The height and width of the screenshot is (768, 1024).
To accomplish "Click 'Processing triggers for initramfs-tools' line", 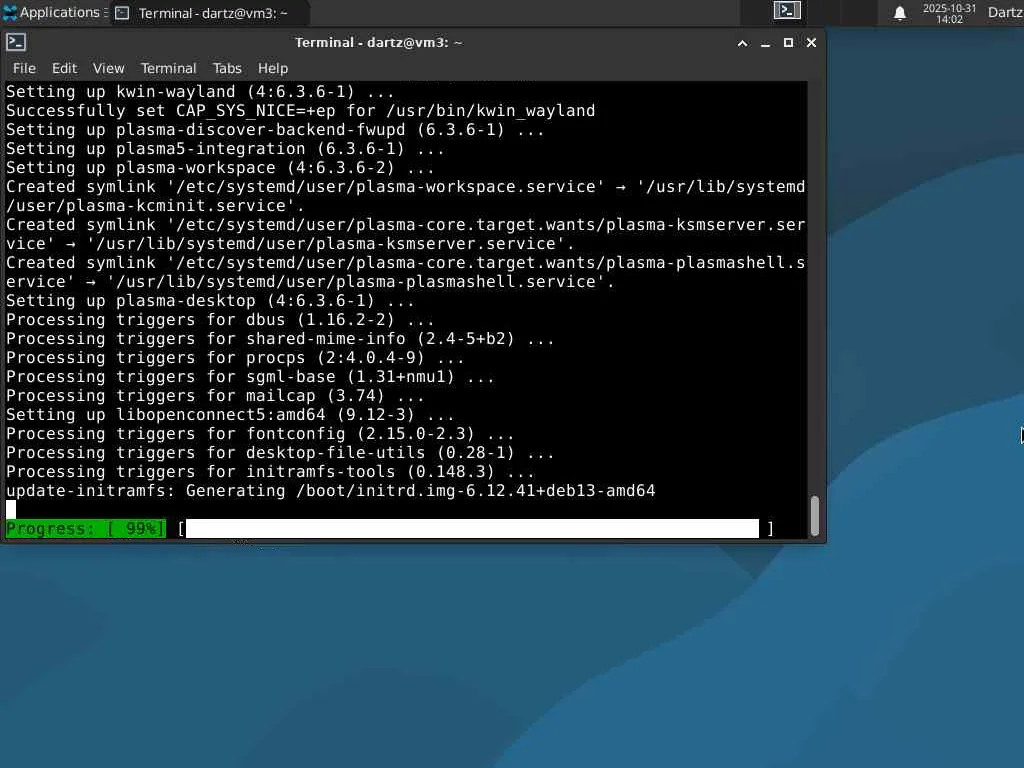I will point(270,471).
